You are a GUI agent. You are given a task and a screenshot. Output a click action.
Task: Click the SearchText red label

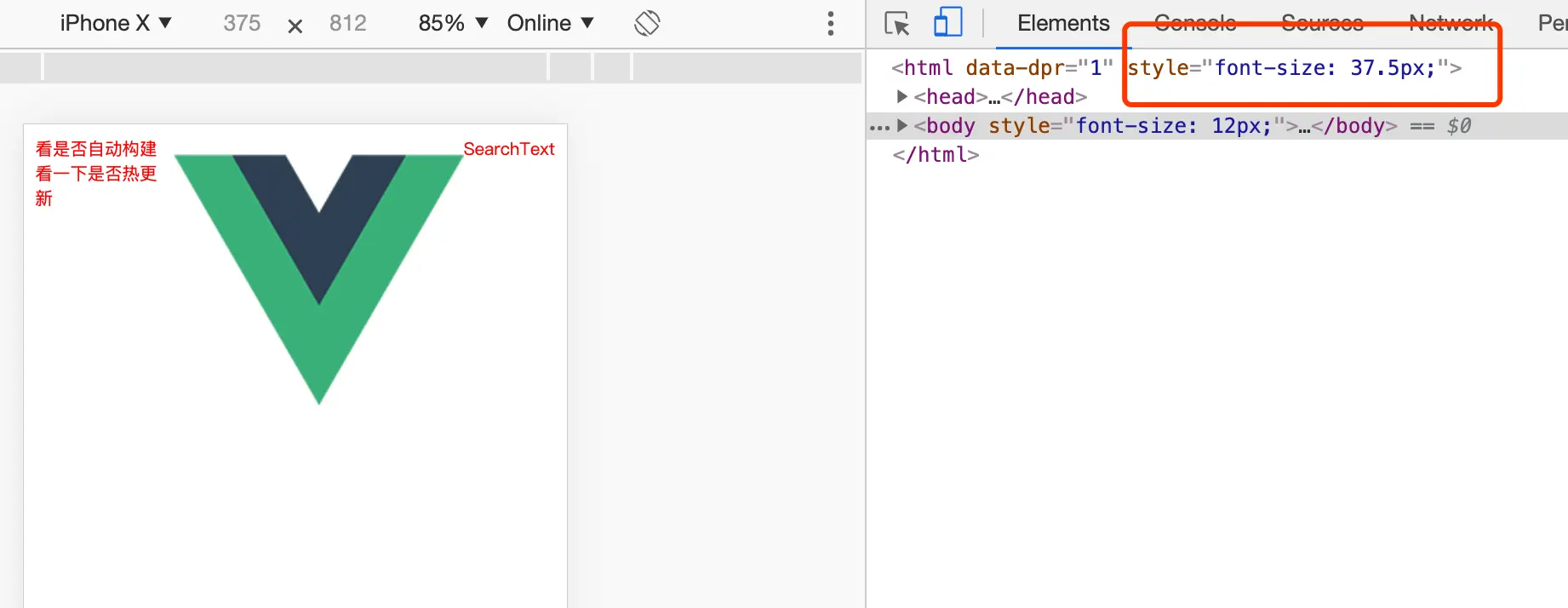pyautogui.click(x=509, y=149)
